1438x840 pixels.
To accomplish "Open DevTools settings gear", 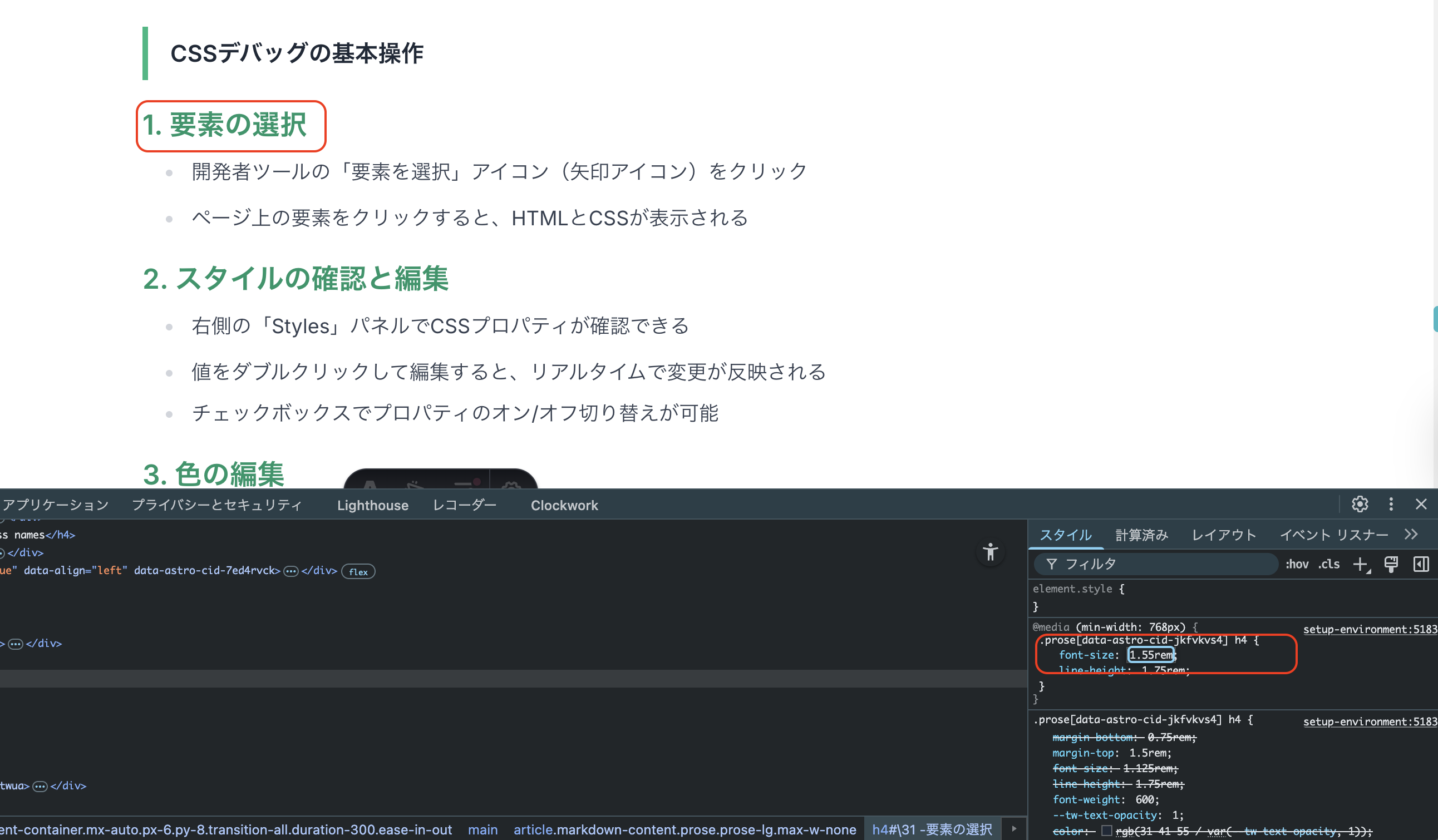I will coord(1361,504).
